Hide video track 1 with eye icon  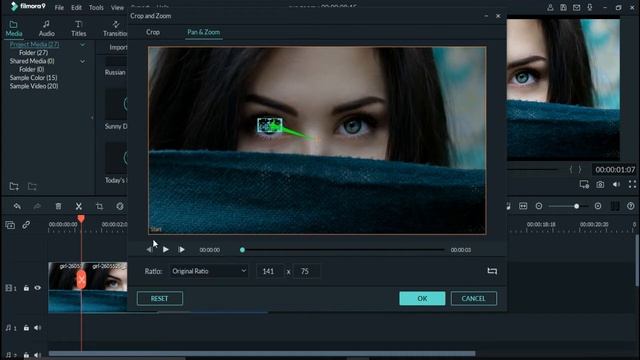pos(38,288)
